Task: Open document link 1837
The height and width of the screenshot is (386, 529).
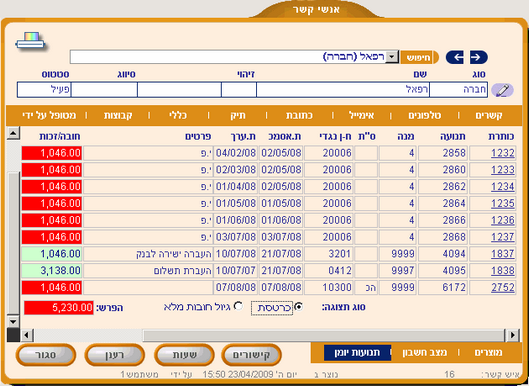Action: pyautogui.click(x=503, y=254)
